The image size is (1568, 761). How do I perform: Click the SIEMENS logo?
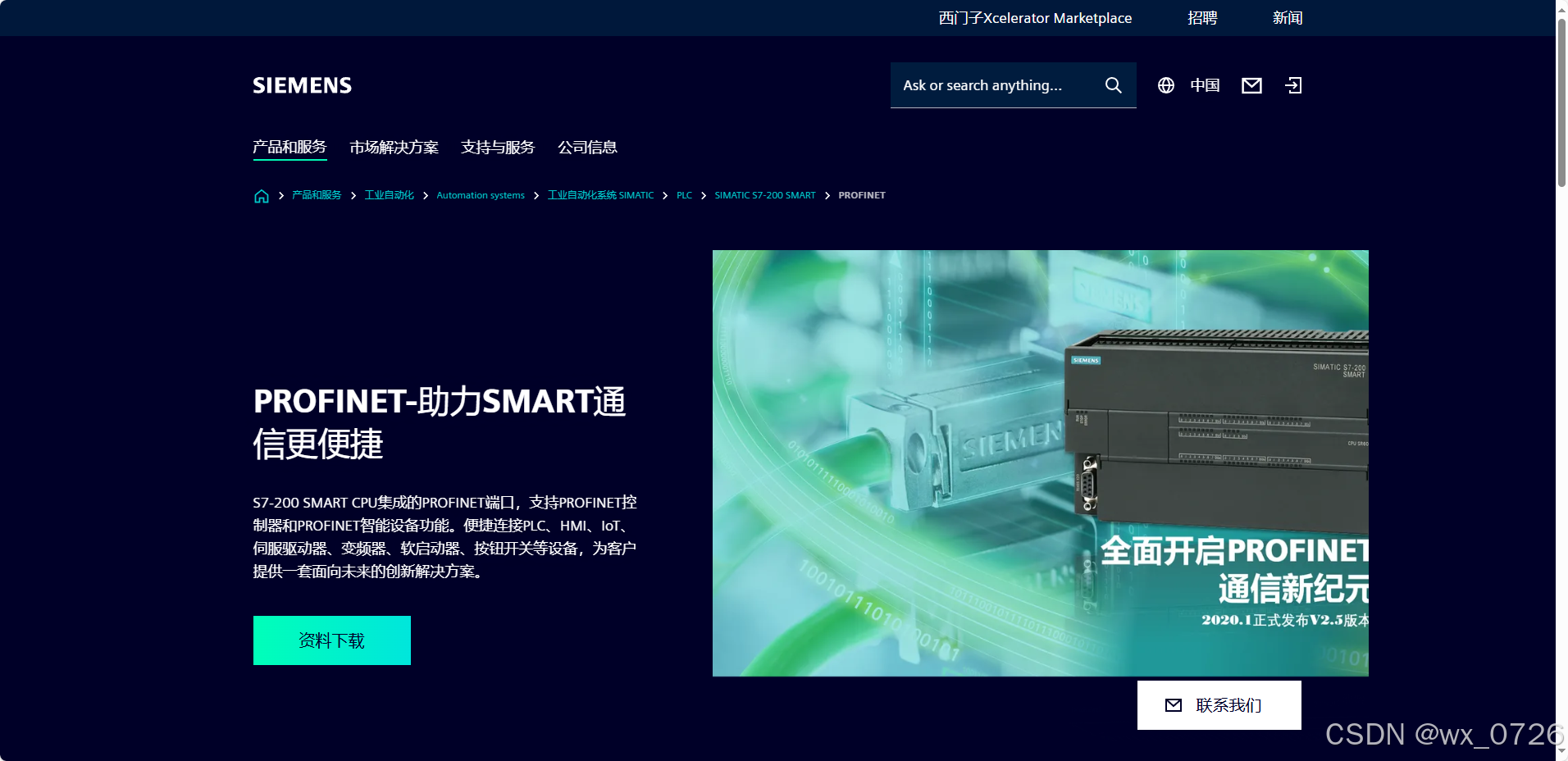[x=302, y=85]
